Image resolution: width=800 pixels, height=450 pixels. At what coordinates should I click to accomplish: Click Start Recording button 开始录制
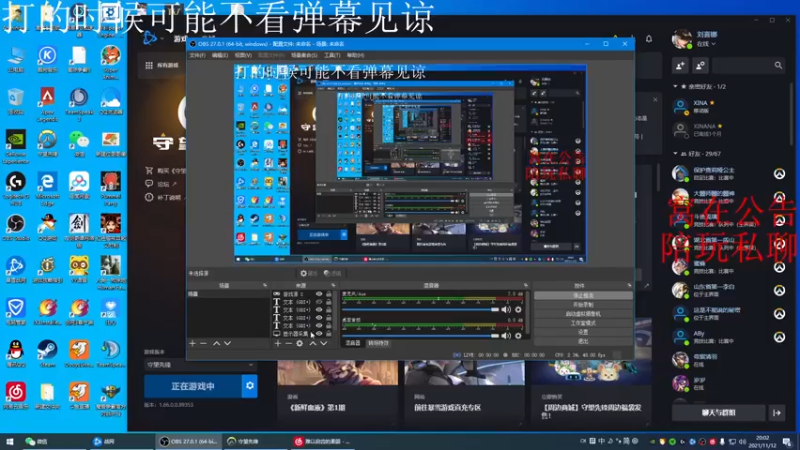pyautogui.click(x=583, y=305)
